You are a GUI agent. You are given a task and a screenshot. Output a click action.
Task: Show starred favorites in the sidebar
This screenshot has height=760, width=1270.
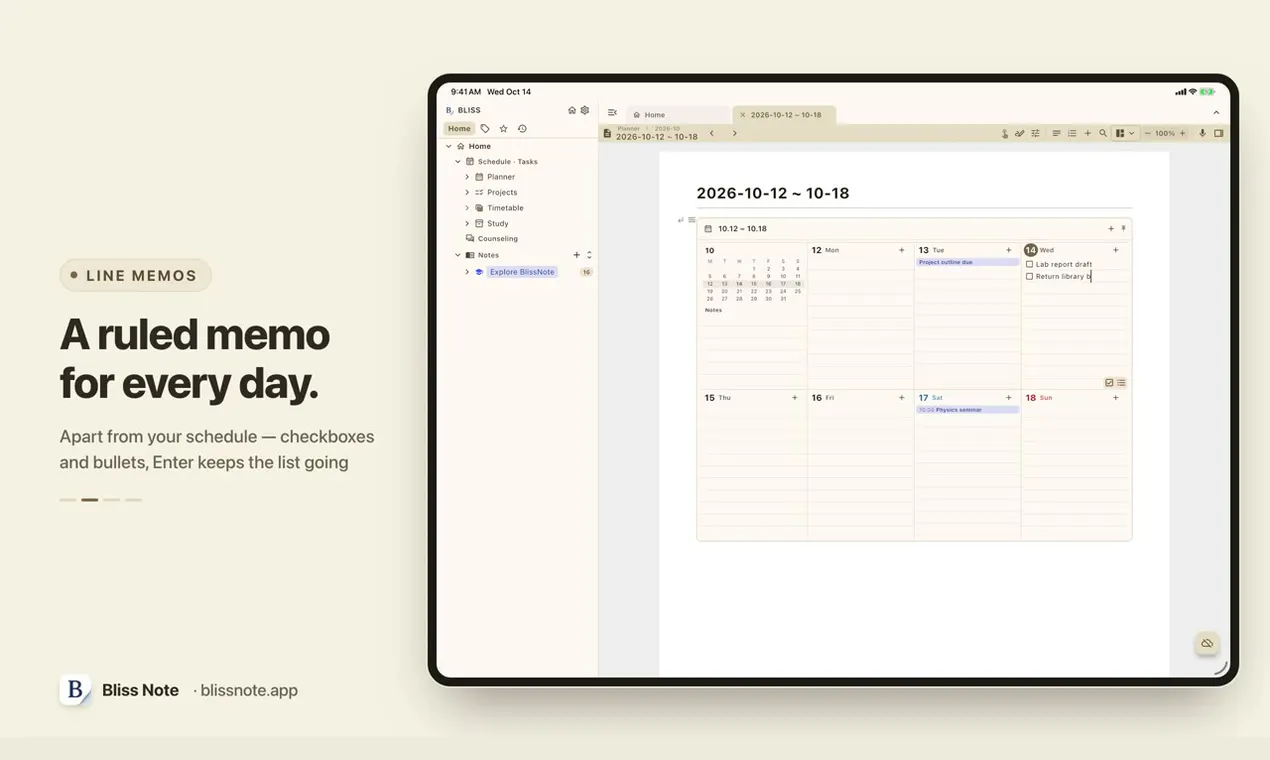tap(504, 129)
